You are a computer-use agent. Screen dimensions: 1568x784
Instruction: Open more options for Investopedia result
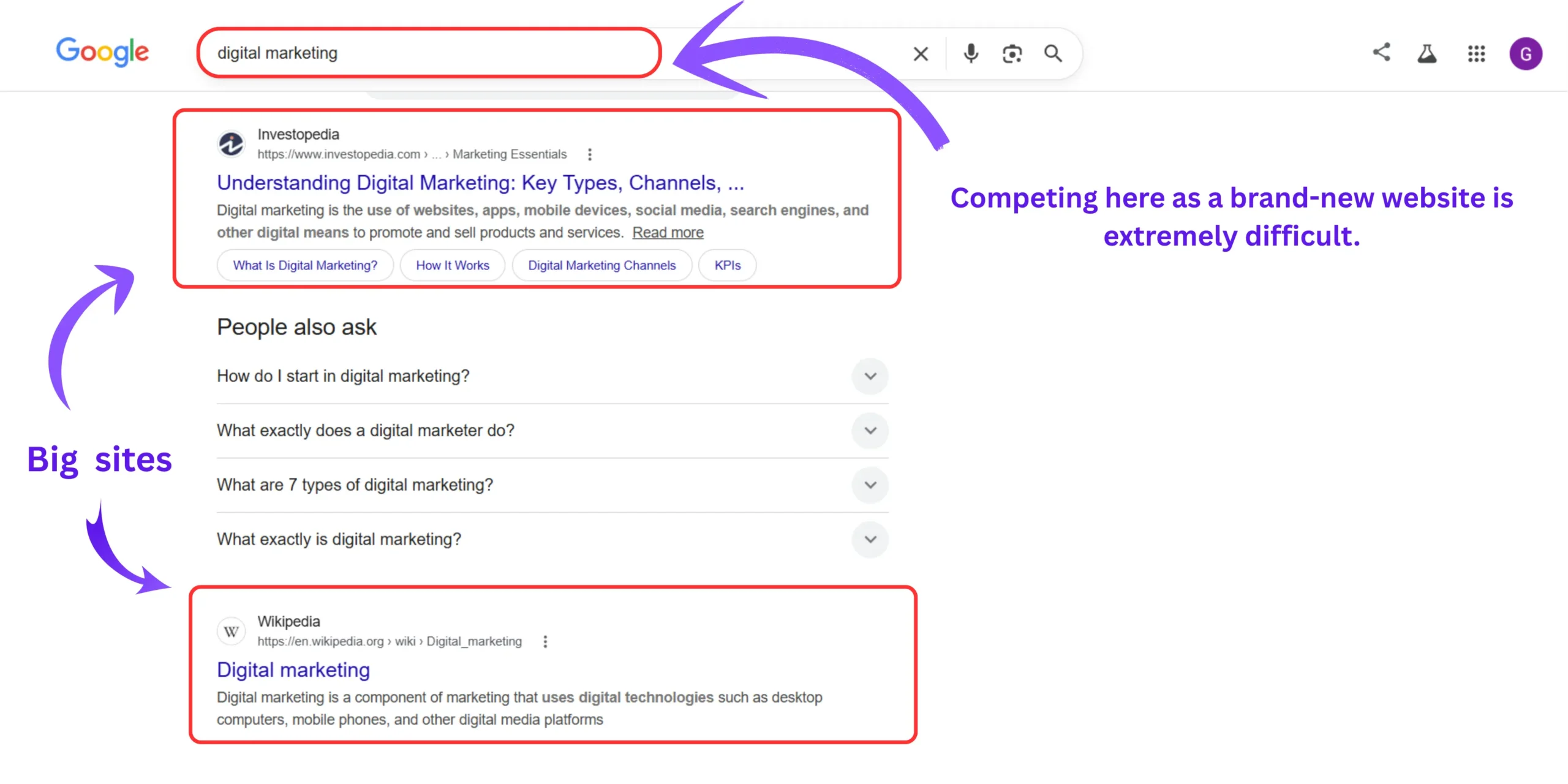pos(590,154)
